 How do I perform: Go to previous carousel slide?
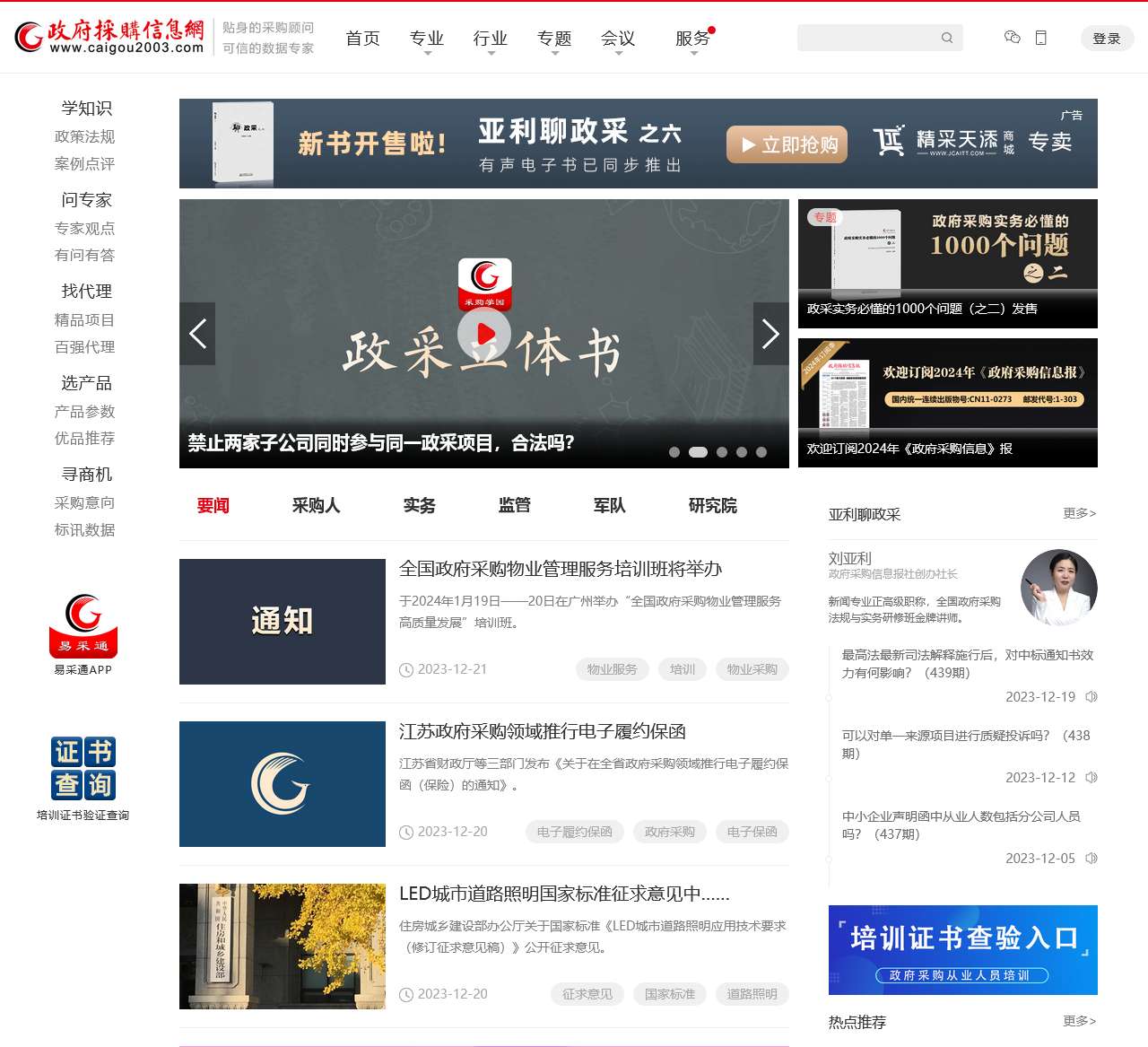[197, 334]
